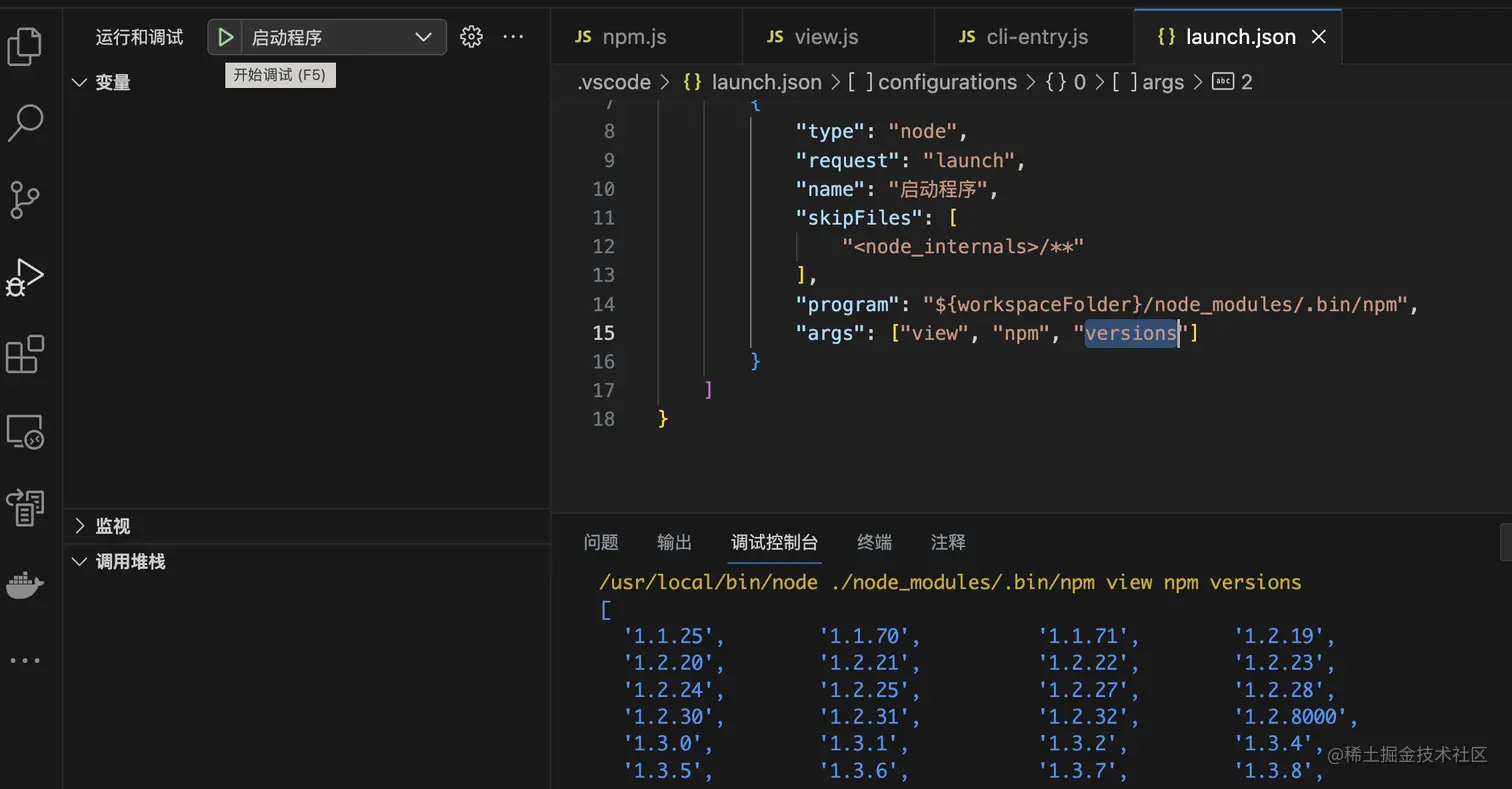Show additional views ellipsis in activity bar
This screenshot has width=1512, height=789.
point(25,660)
